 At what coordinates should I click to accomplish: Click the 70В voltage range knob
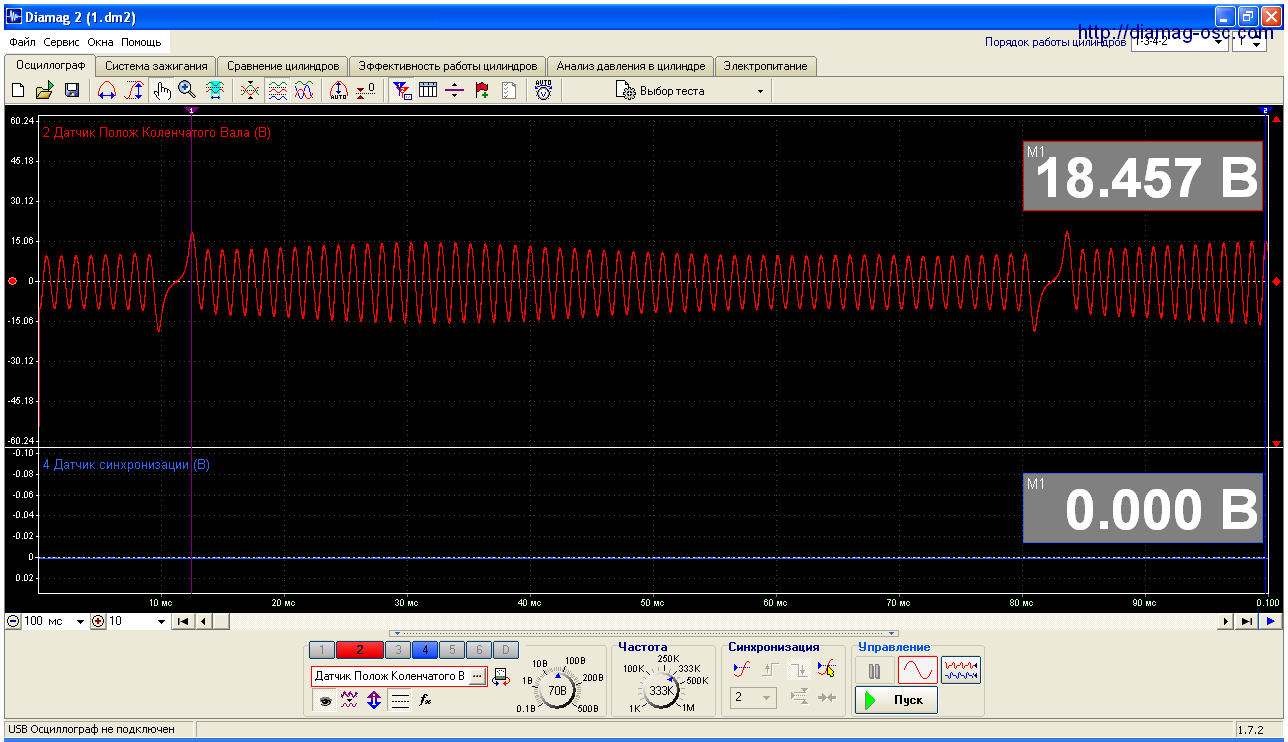point(558,689)
